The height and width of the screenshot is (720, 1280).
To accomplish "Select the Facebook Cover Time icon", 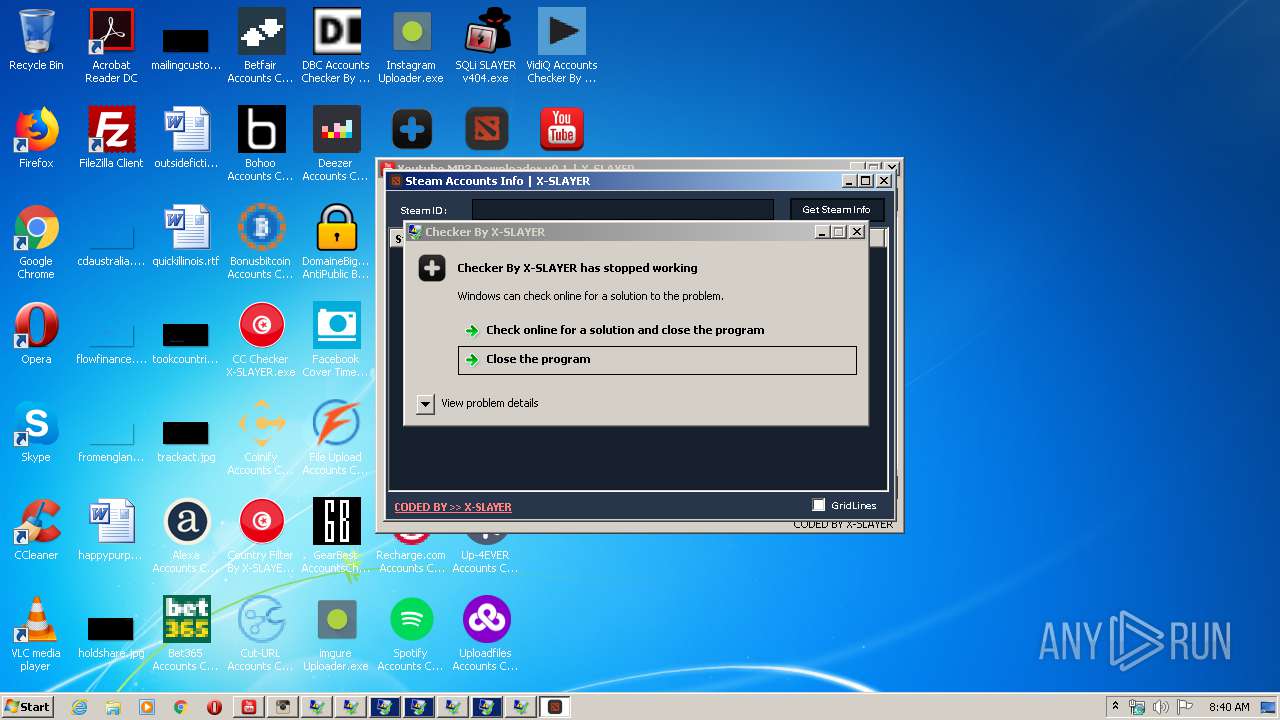I will click(336, 339).
